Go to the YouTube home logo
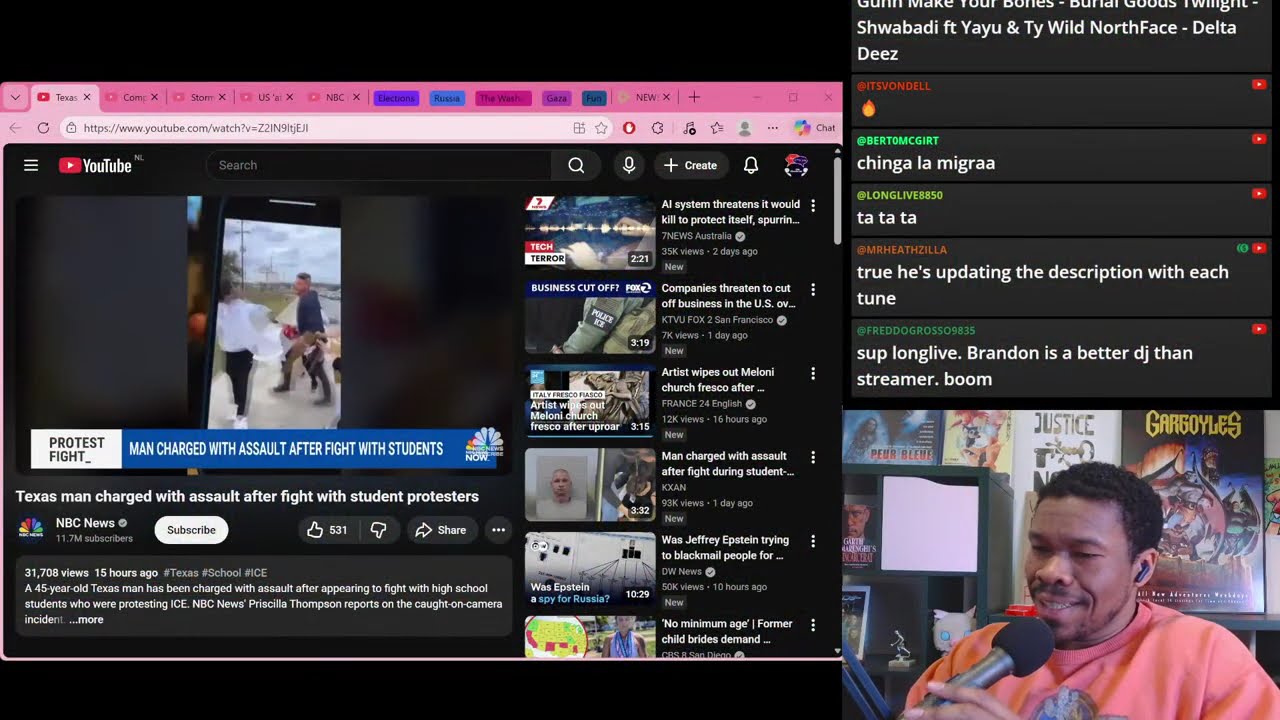1280x720 pixels. click(95, 165)
